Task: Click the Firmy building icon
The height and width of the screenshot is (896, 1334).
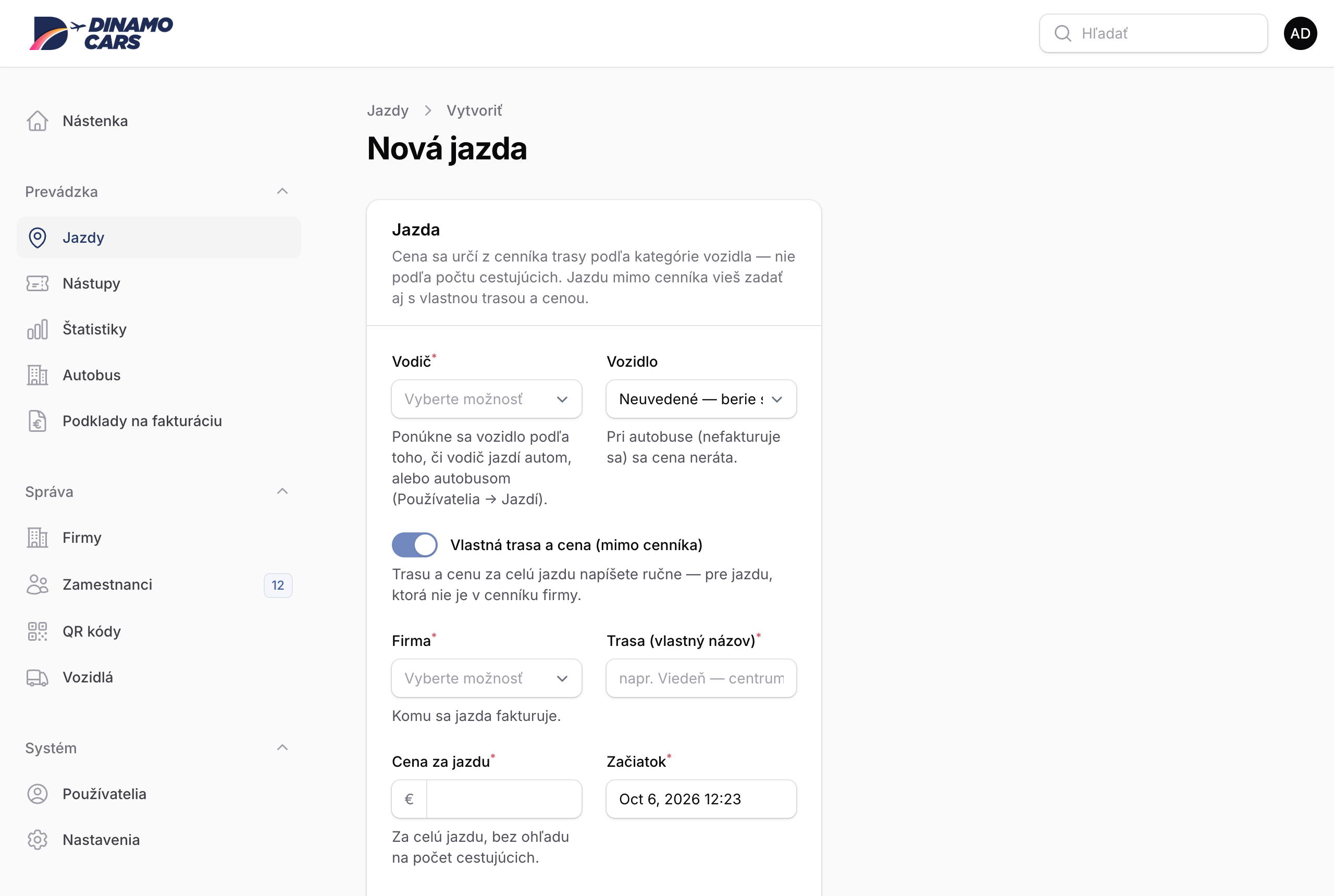Action: click(x=38, y=538)
